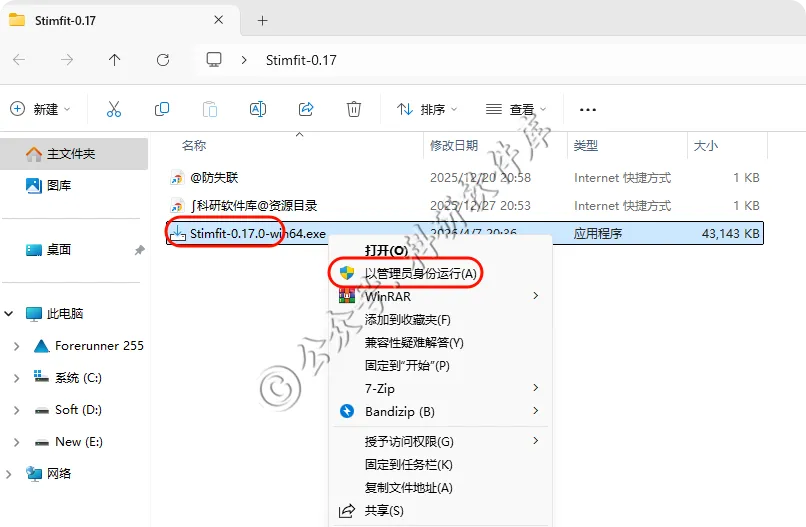Click the @防失联 shortcut icon
The width and height of the screenshot is (806, 527).
[177, 178]
